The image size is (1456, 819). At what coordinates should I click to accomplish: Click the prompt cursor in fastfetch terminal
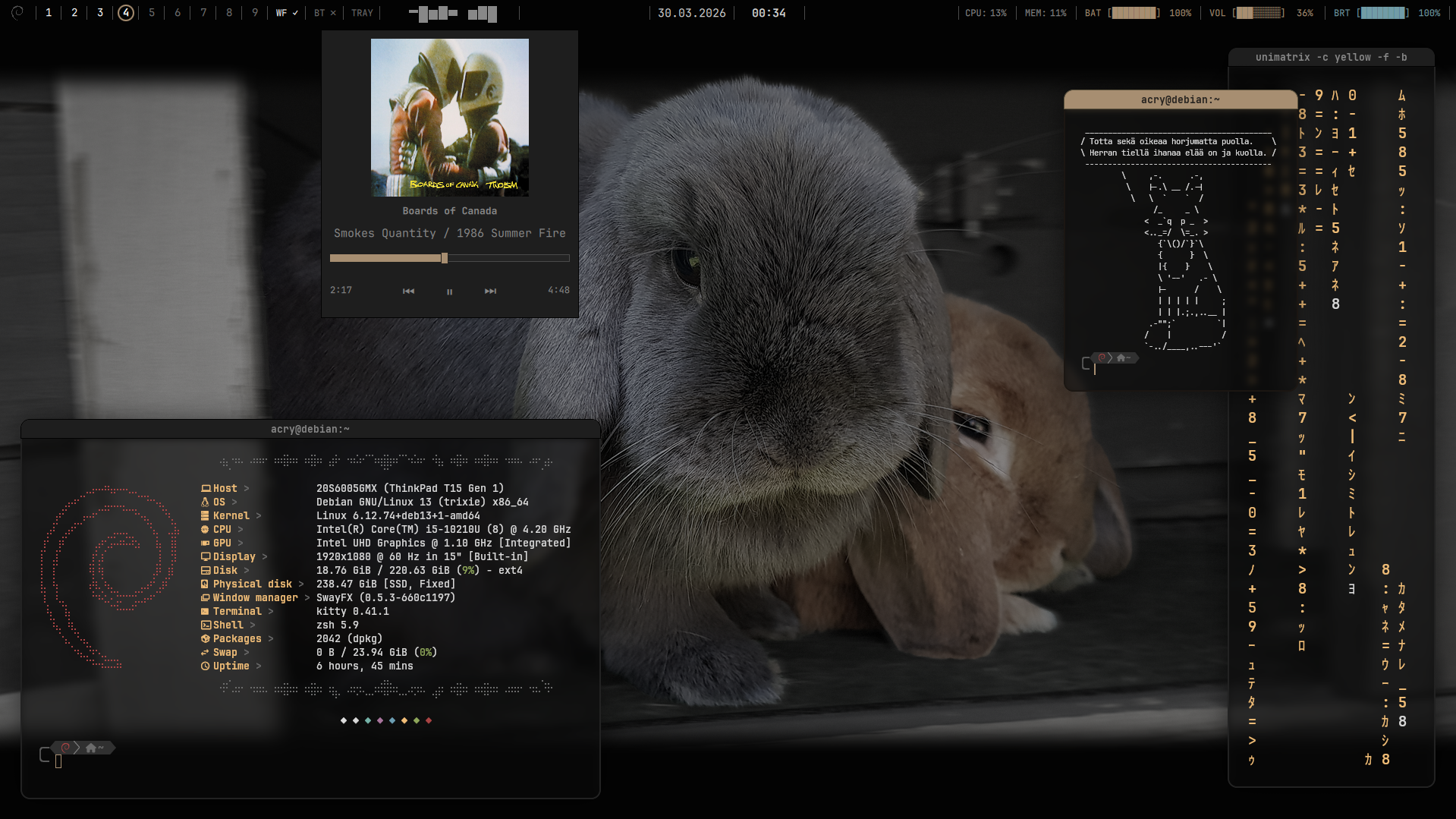58,761
